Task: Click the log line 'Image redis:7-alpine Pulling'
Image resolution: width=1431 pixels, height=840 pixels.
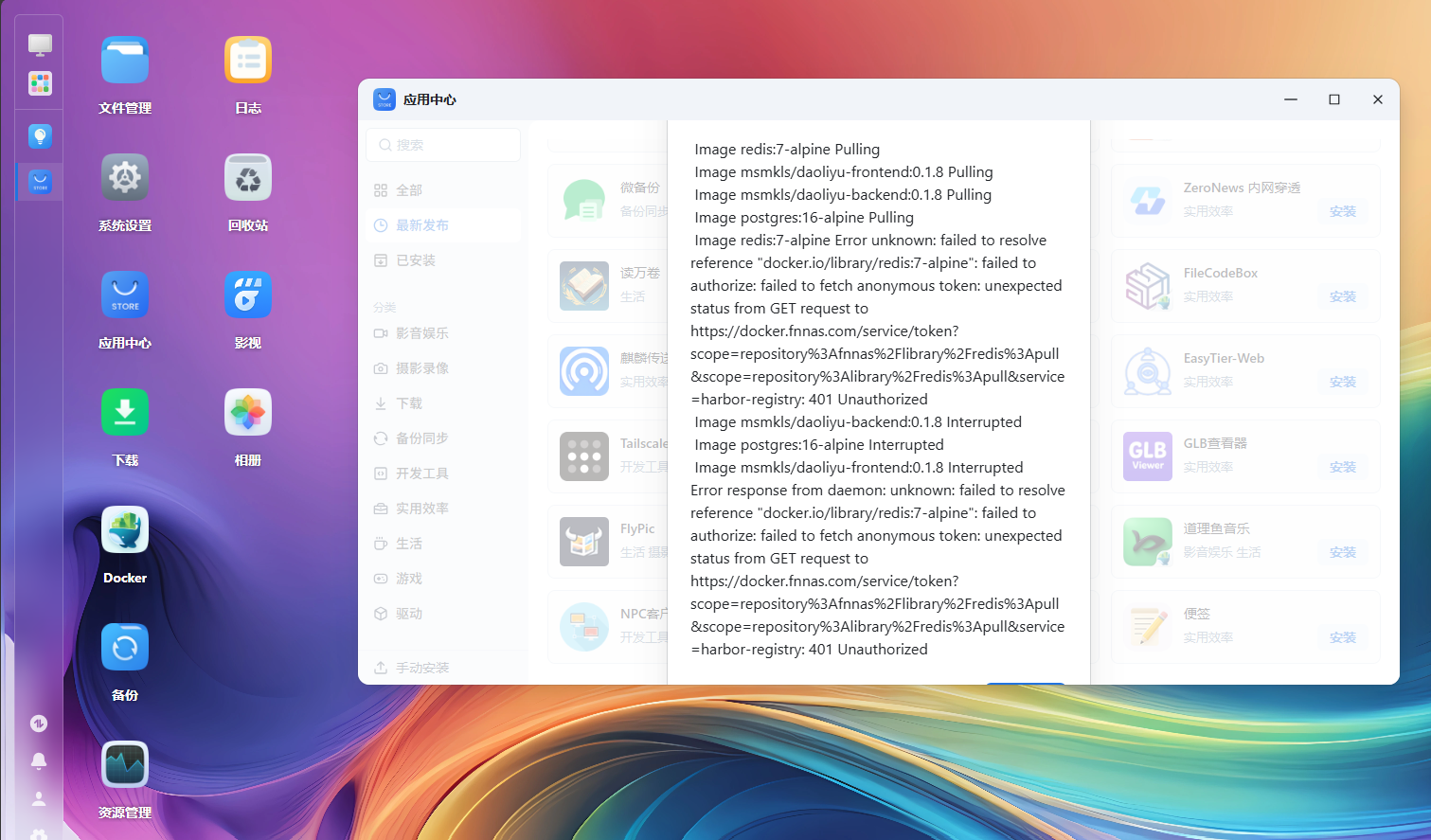Action: point(787,149)
